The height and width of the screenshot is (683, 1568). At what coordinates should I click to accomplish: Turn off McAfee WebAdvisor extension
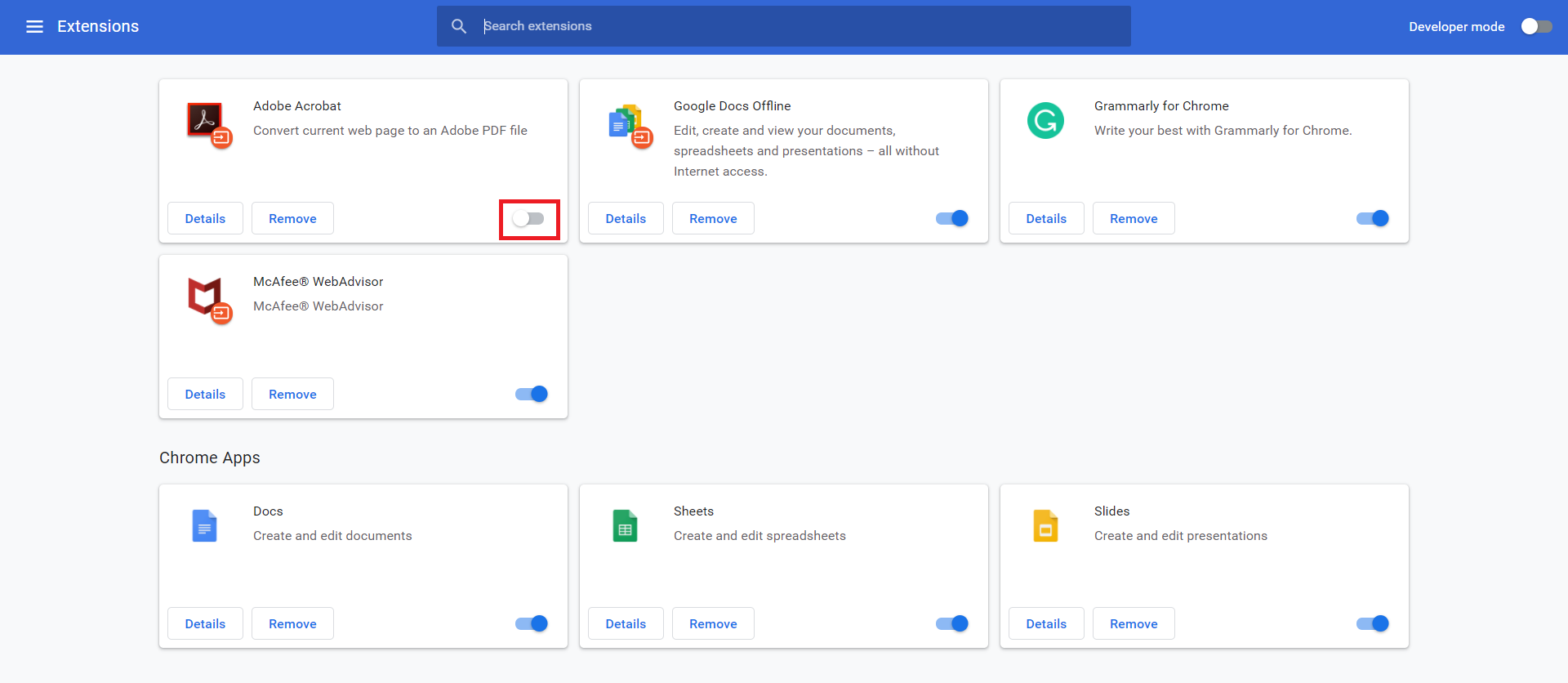coord(531,394)
